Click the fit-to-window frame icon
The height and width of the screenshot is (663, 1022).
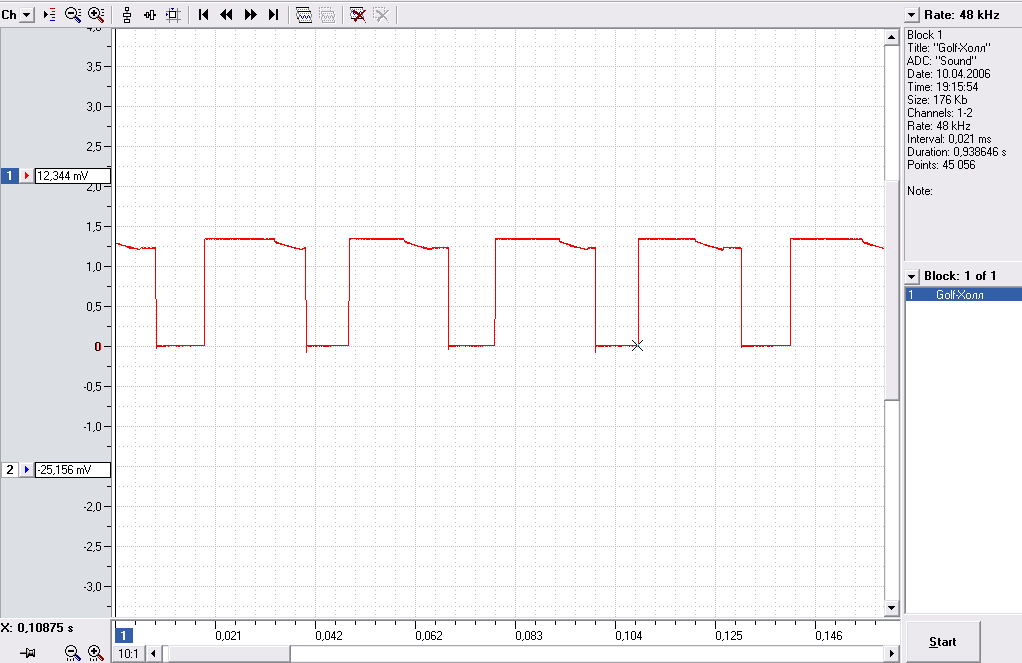click(x=173, y=14)
